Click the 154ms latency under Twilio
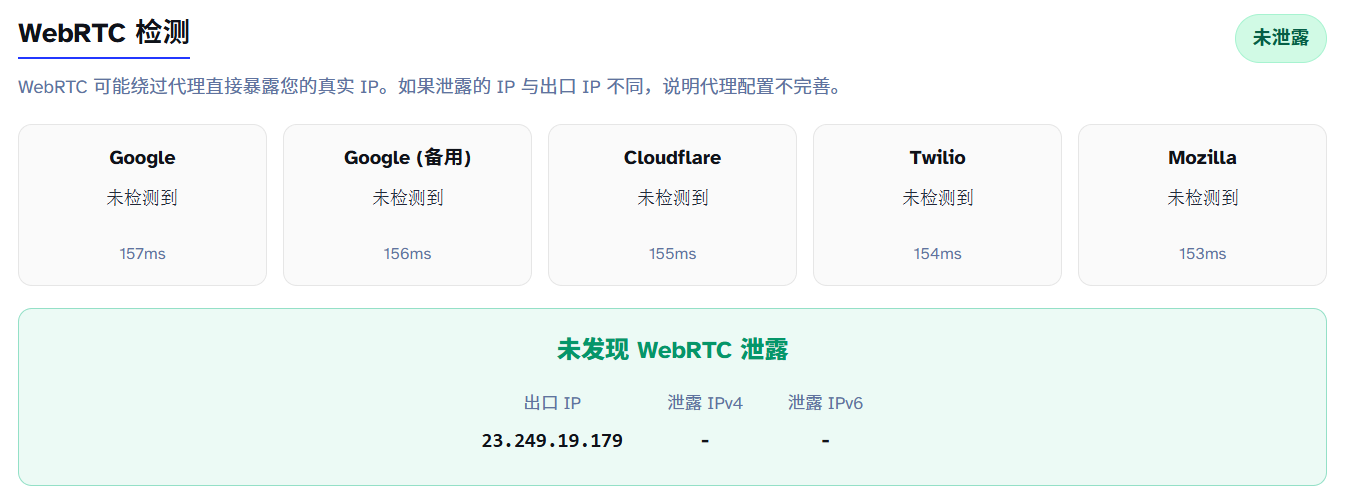1345x494 pixels. coord(937,254)
